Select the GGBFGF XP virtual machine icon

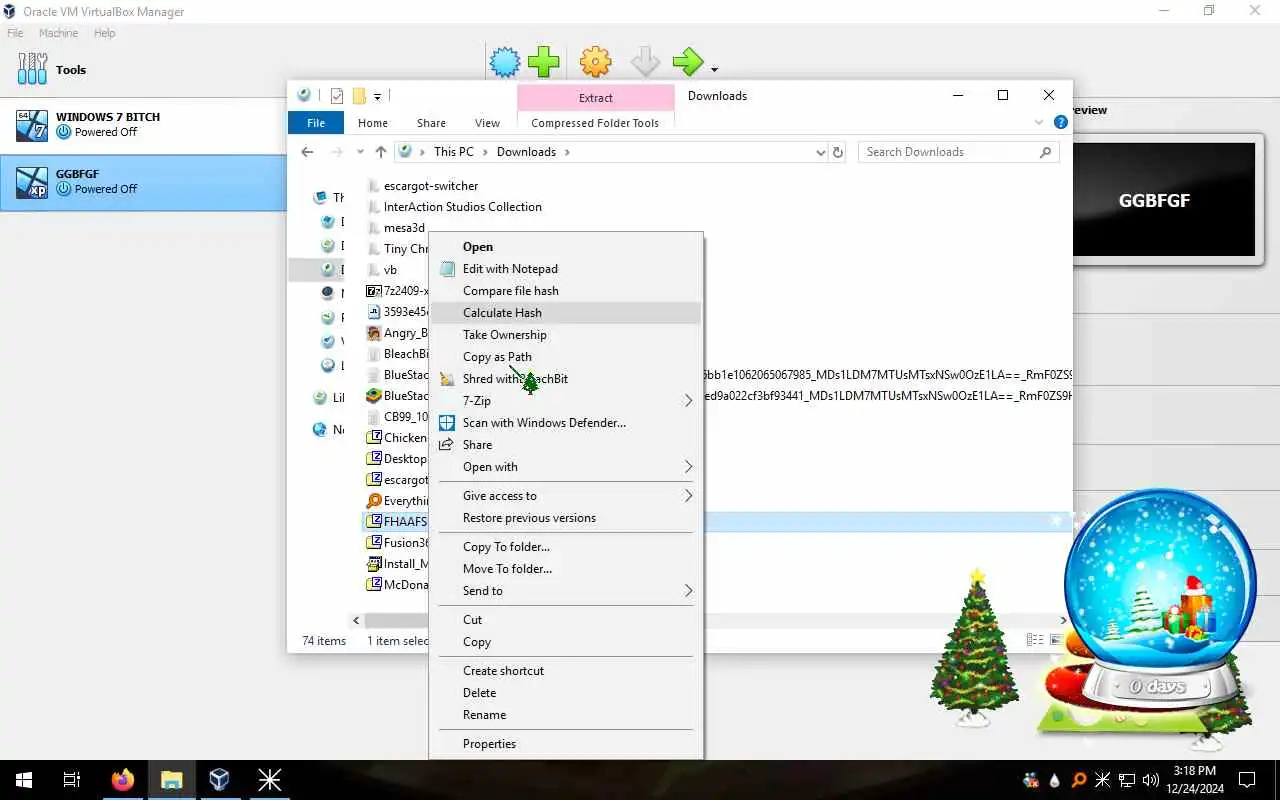coord(32,182)
